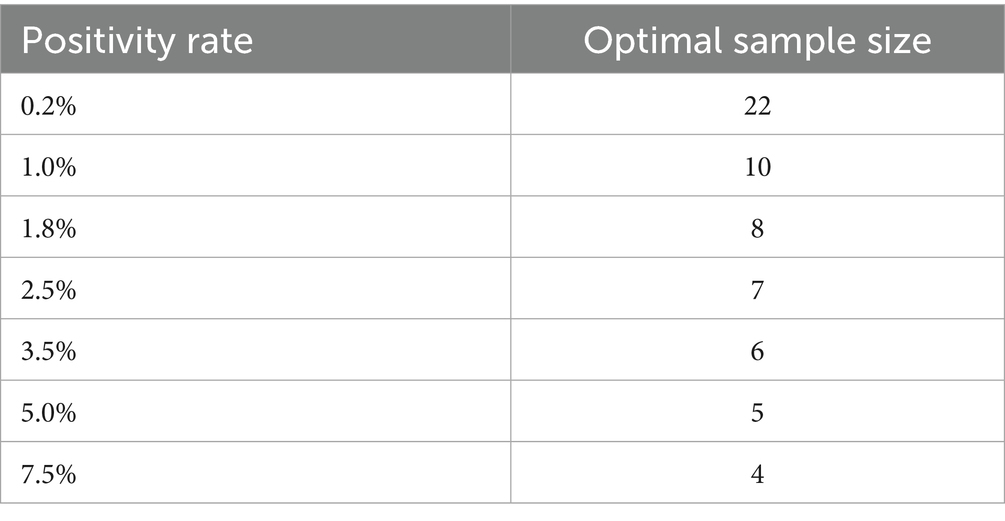Click the sample size value 5

pyautogui.click(x=757, y=411)
